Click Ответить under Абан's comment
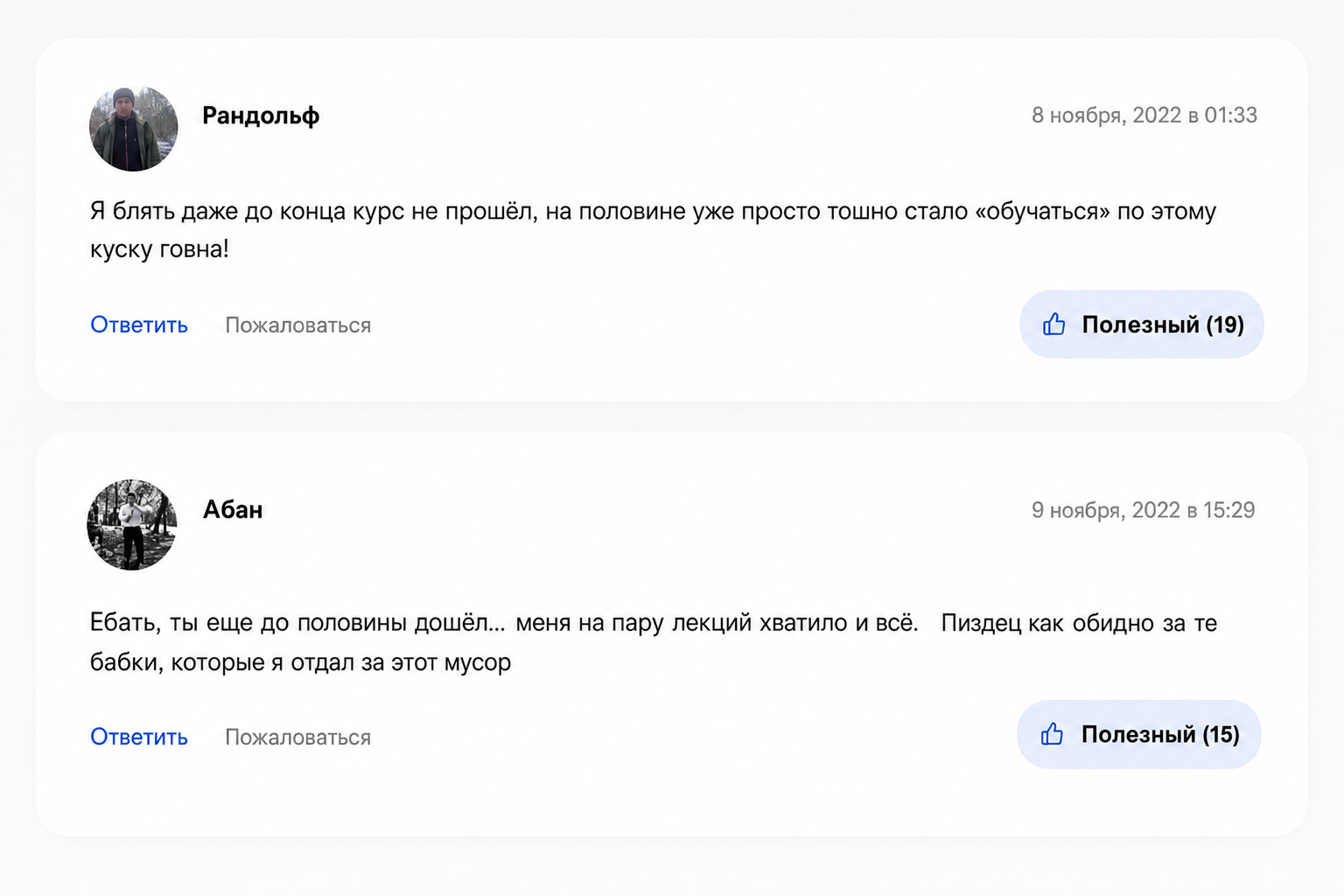This screenshot has height=896, width=1344. click(139, 737)
